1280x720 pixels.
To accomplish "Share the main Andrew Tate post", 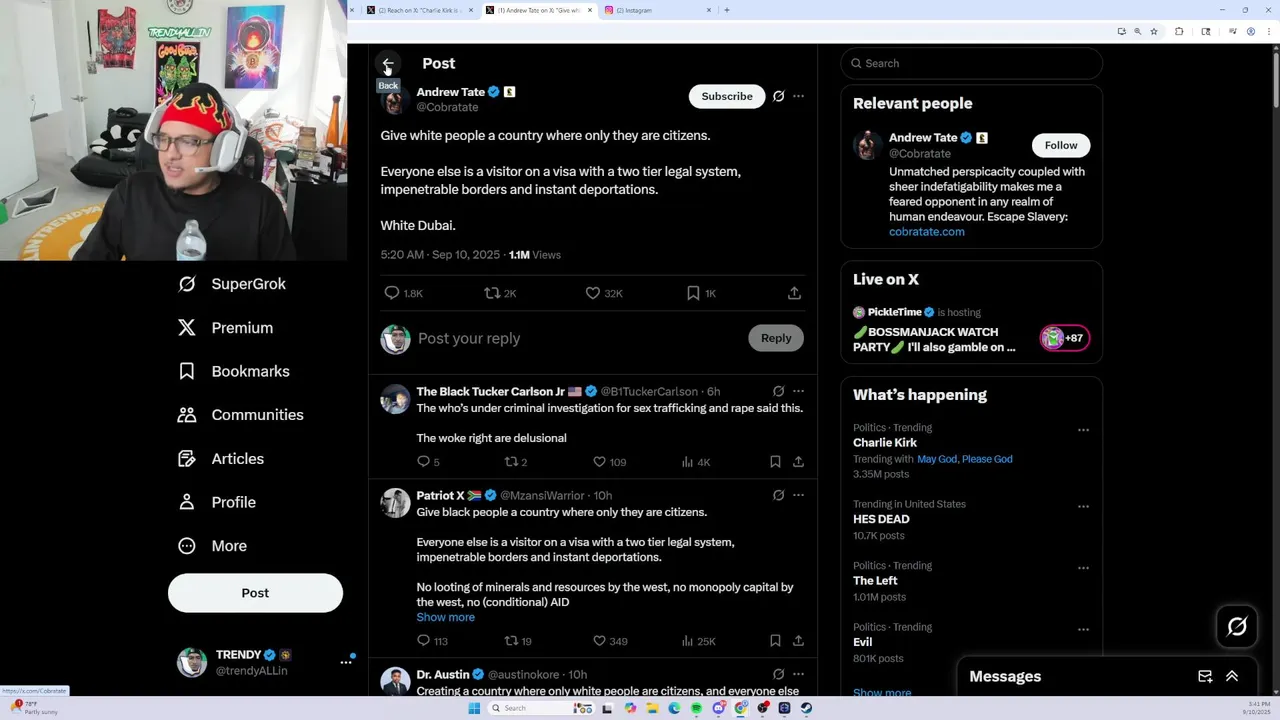I will [794, 293].
